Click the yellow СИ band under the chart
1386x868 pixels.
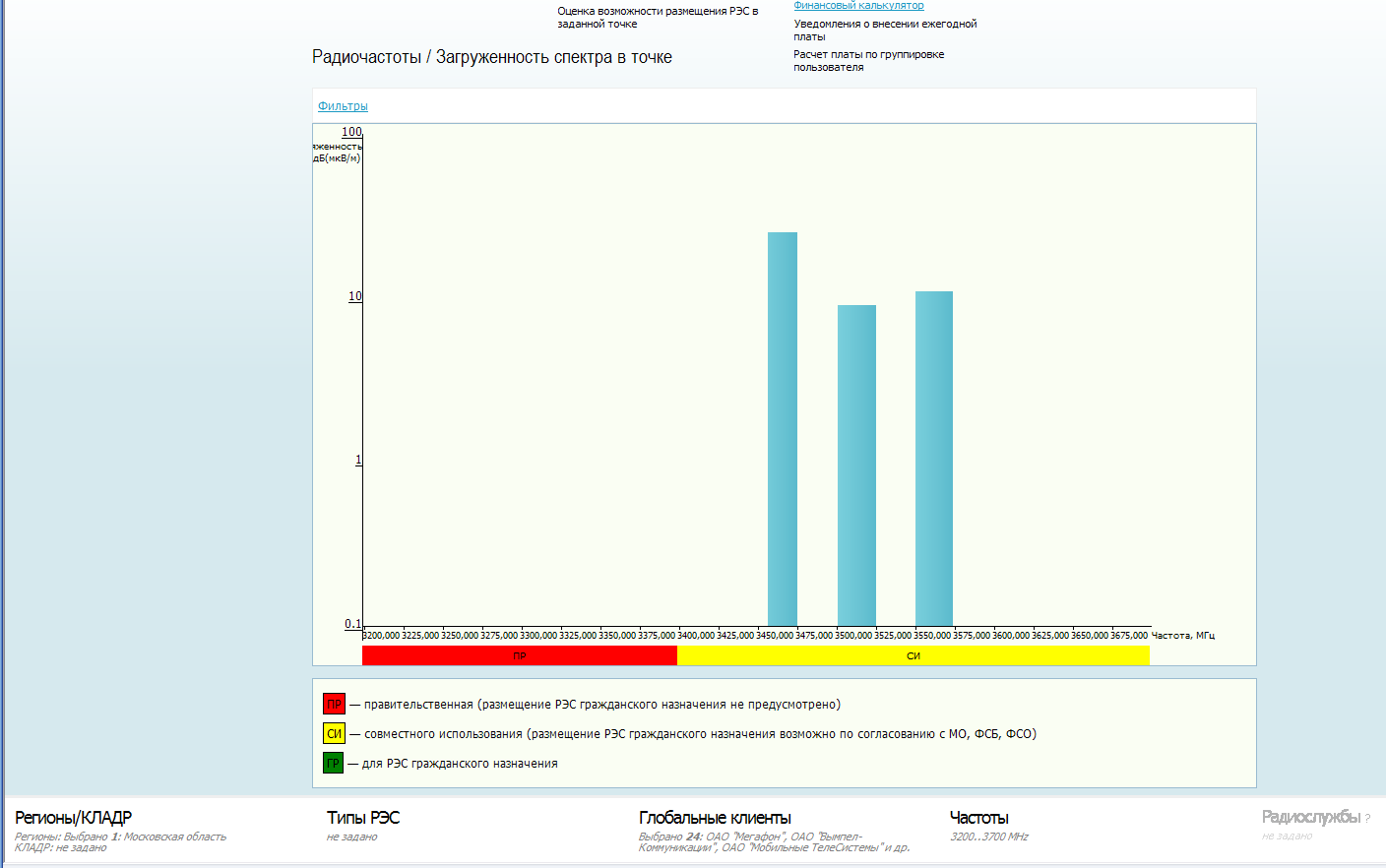(x=913, y=655)
